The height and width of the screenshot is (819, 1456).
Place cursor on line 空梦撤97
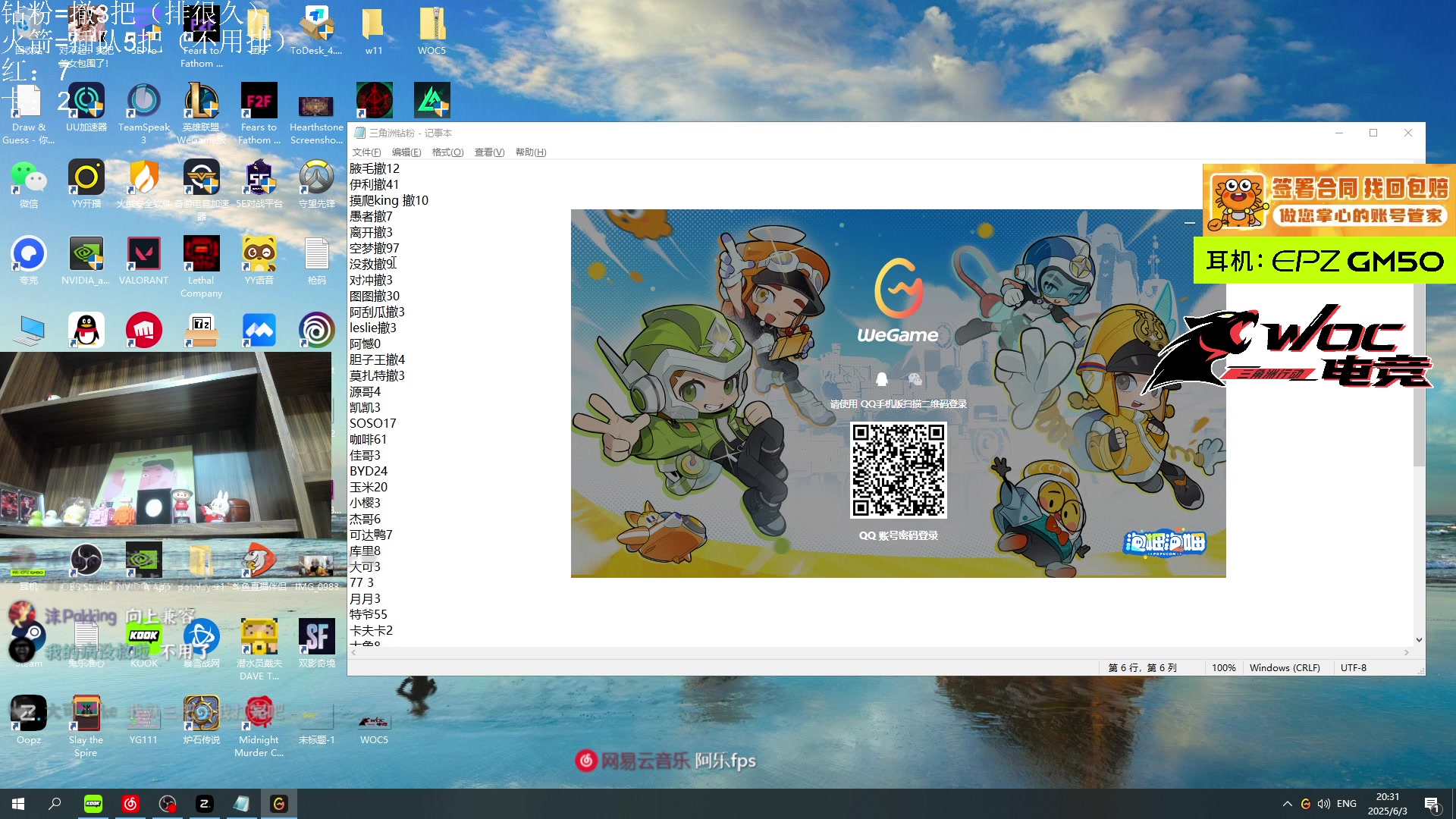375,248
